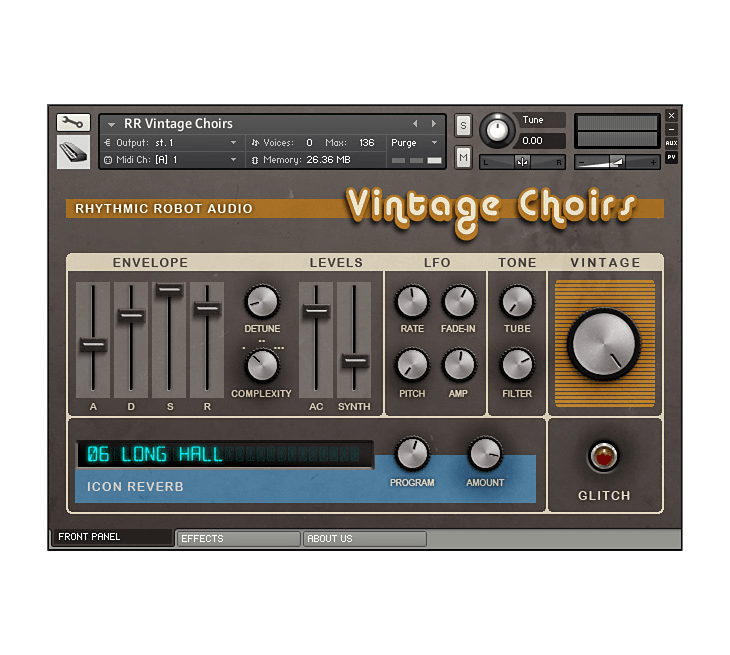Click the SYNTH level fader
Image resolution: width=730 pixels, height=655 pixels.
coord(355,360)
